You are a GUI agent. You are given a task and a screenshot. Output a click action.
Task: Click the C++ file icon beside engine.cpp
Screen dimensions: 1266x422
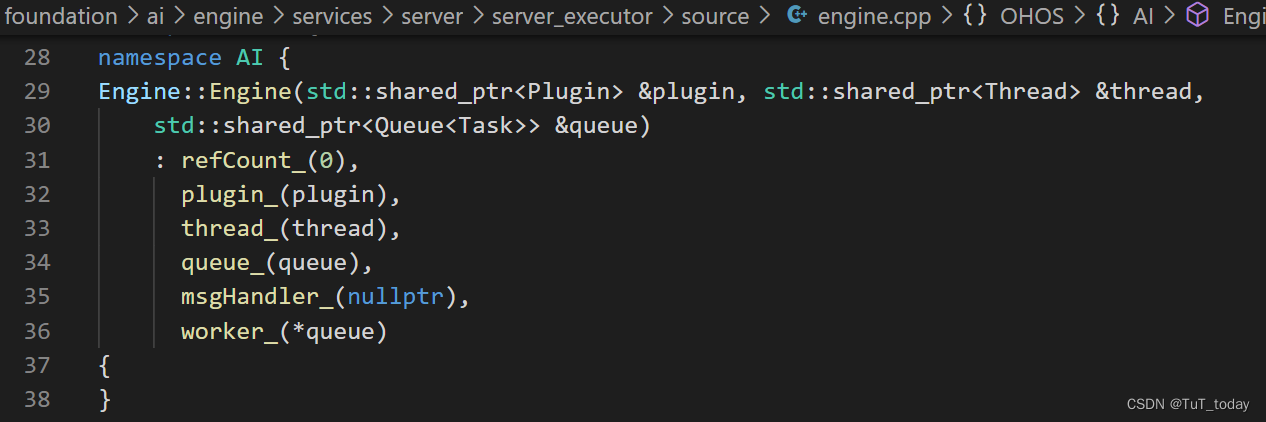(x=797, y=15)
